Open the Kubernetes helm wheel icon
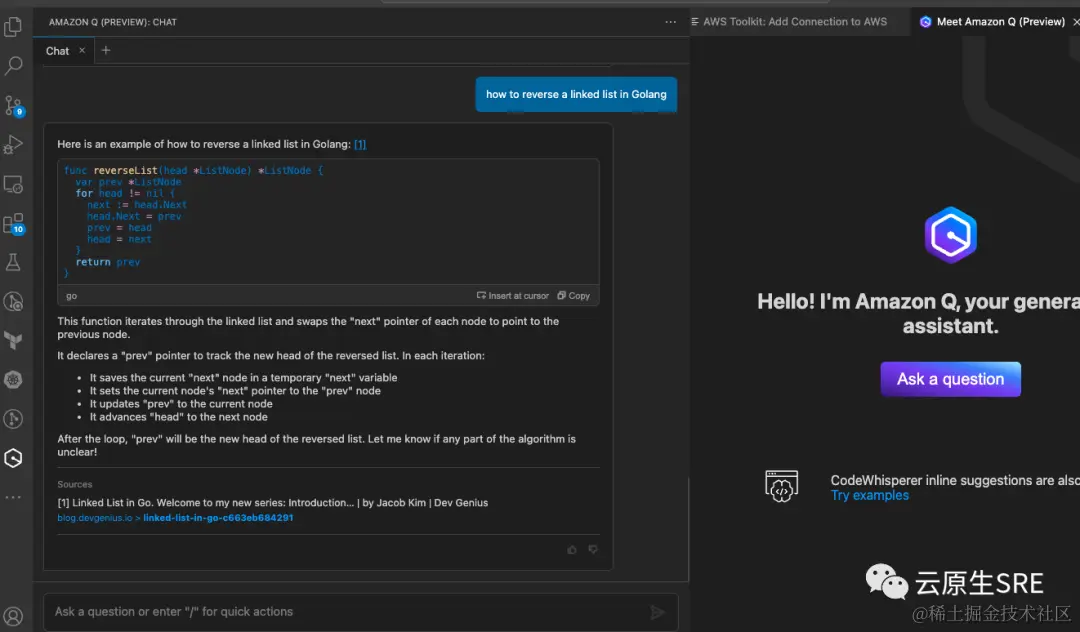Image resolution: width=1080 pixels, height=632 pixels. (x=13, y=379)
